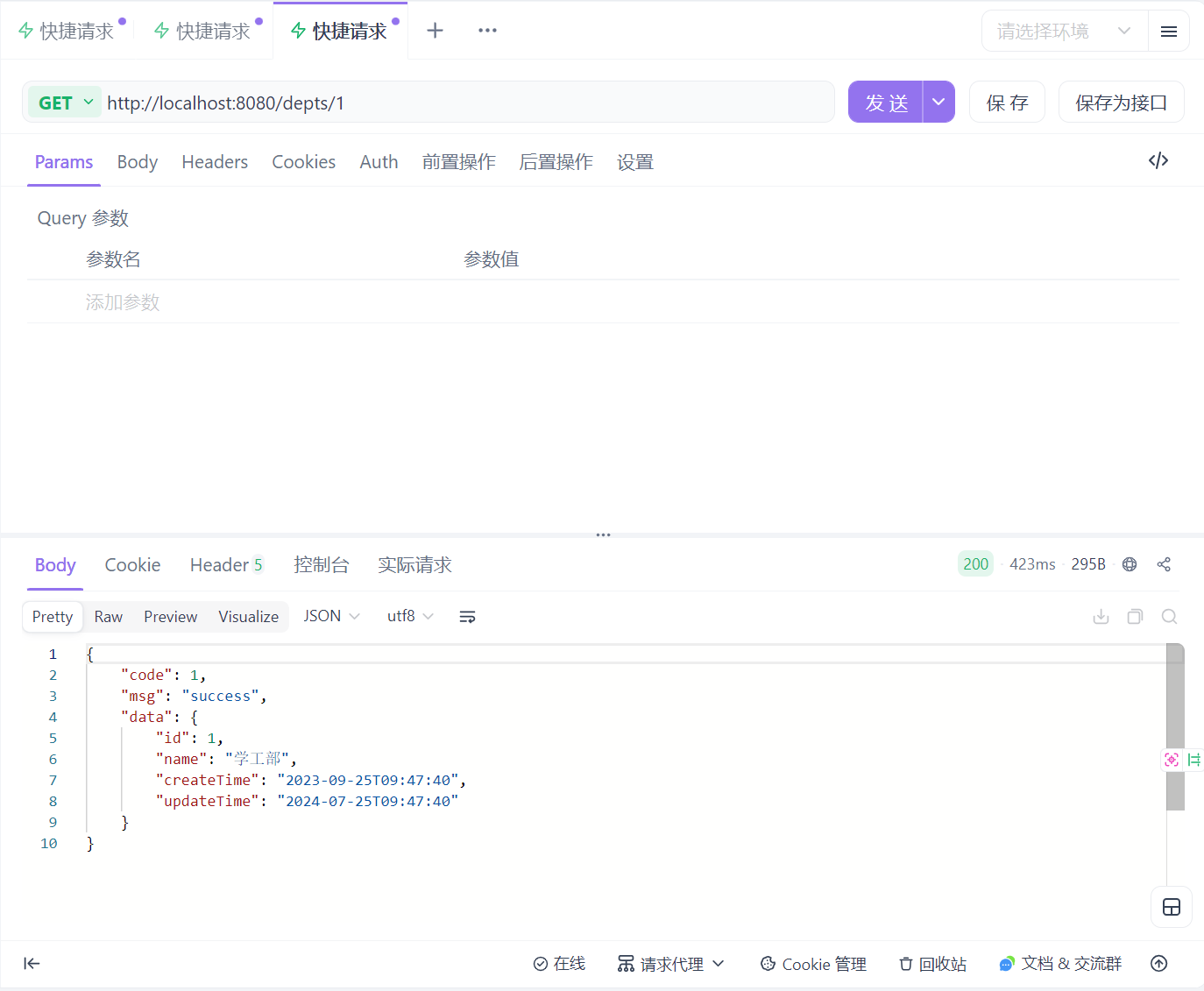Click the updateTime value 2024-07-25T09:47:40
Viewport: 1204px width, 991px height.
coord(368,801)
